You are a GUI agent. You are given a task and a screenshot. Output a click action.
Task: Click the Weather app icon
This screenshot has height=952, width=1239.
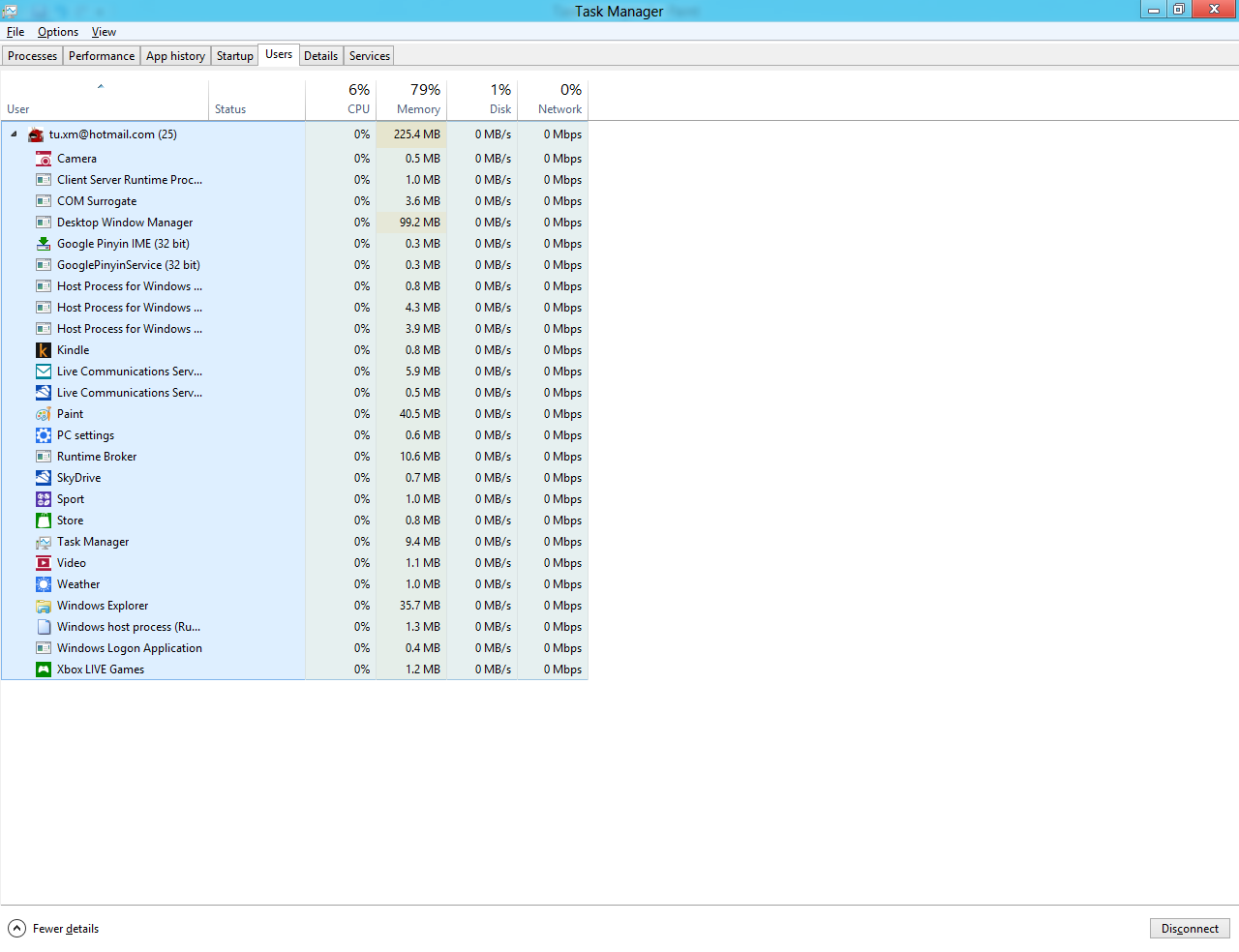coord(44,584)
